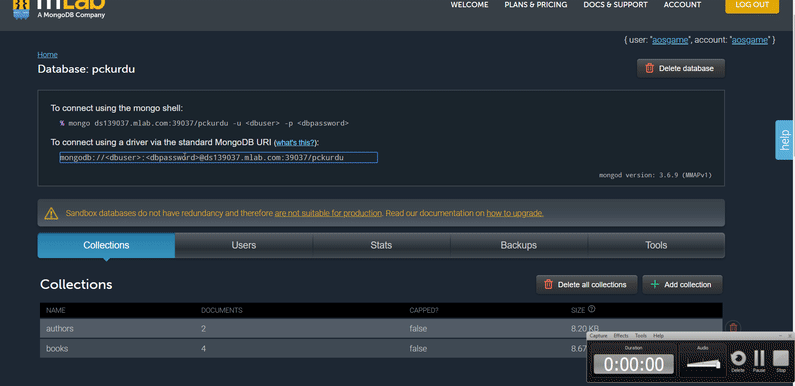The width and height of the screenshot is (795, 386).
Task: Open the Help menu in recorder
Action: 658,336
